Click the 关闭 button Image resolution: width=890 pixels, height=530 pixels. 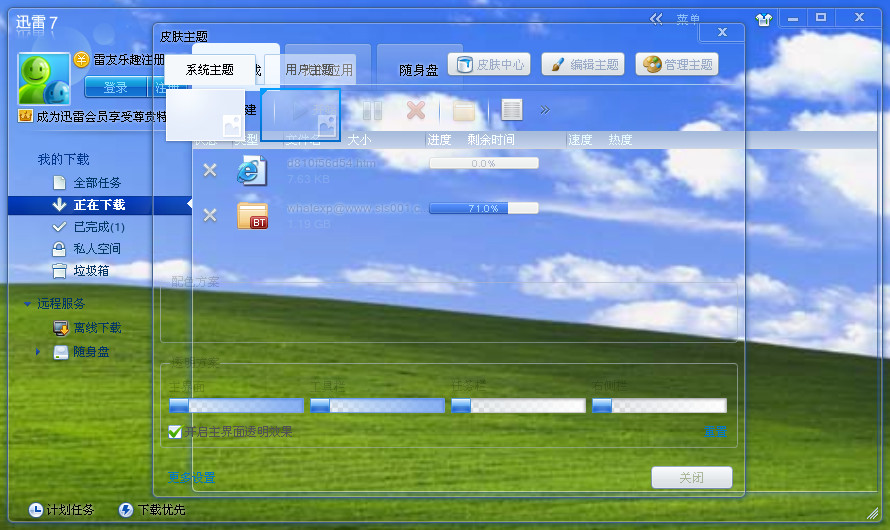[691, 478]
